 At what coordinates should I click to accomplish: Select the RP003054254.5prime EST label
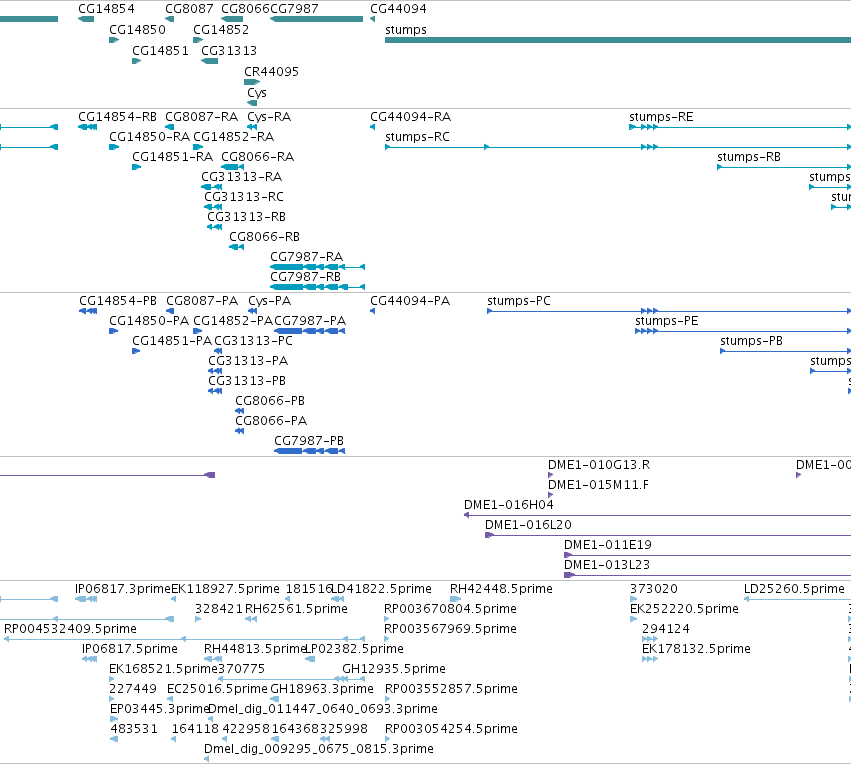(451, 729)
